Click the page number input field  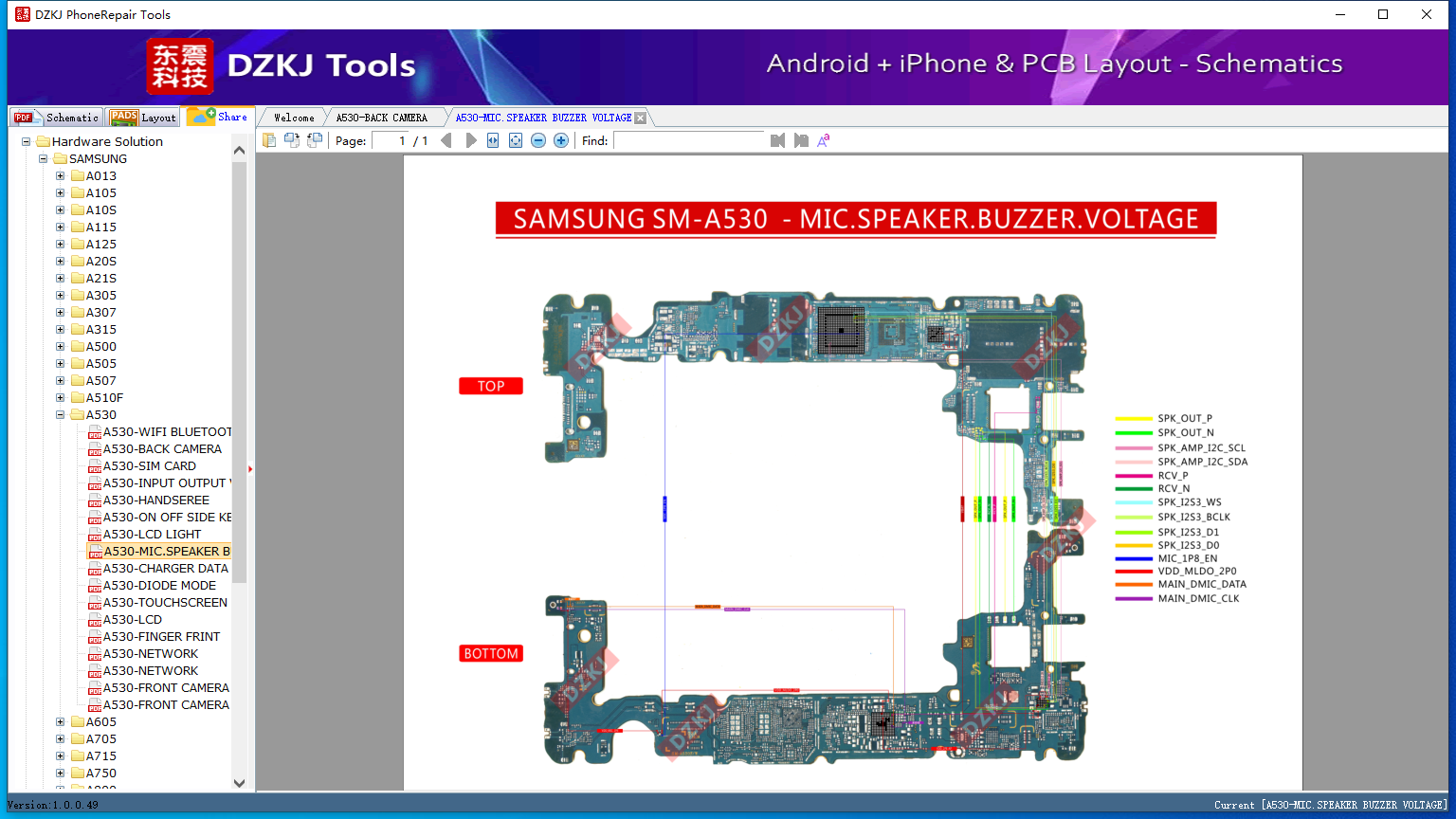pyautogui.click(x=390, y=140)
